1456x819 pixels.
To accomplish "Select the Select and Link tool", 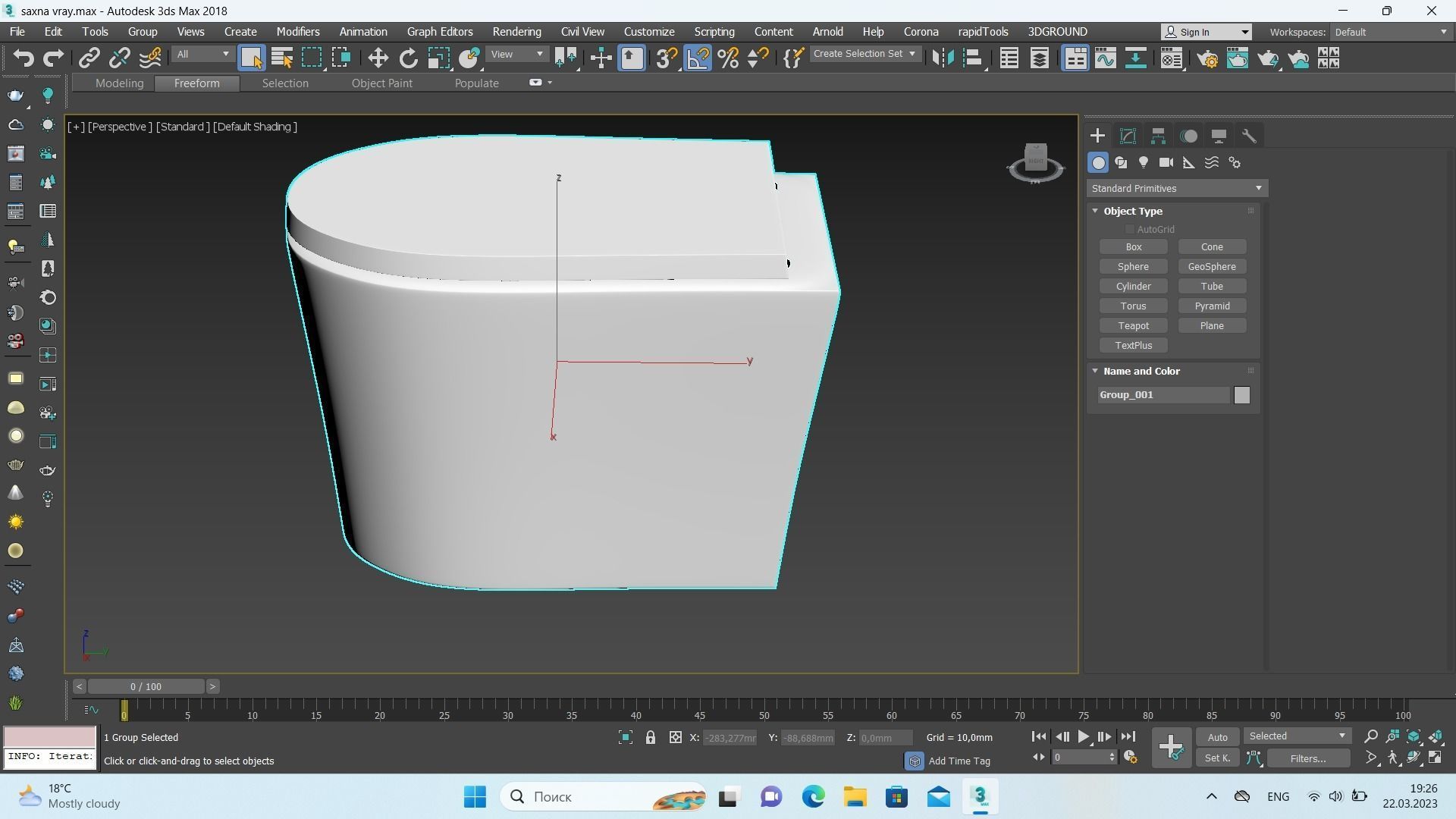I will [89, 58].
